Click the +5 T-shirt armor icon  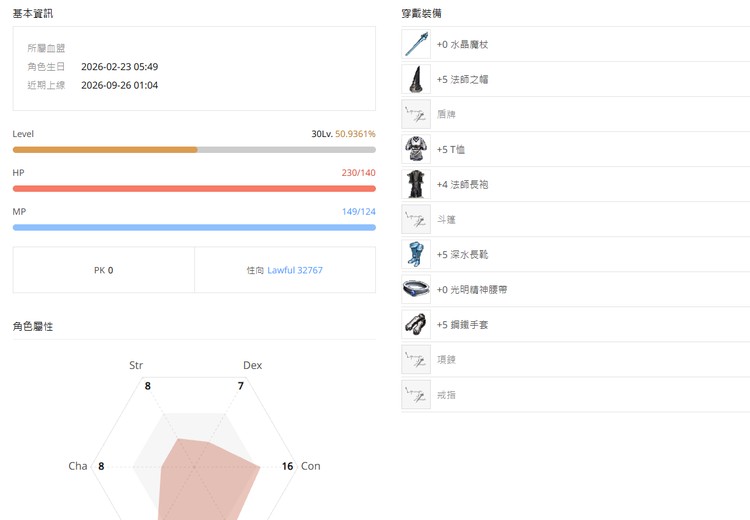(x=416, y=149)
